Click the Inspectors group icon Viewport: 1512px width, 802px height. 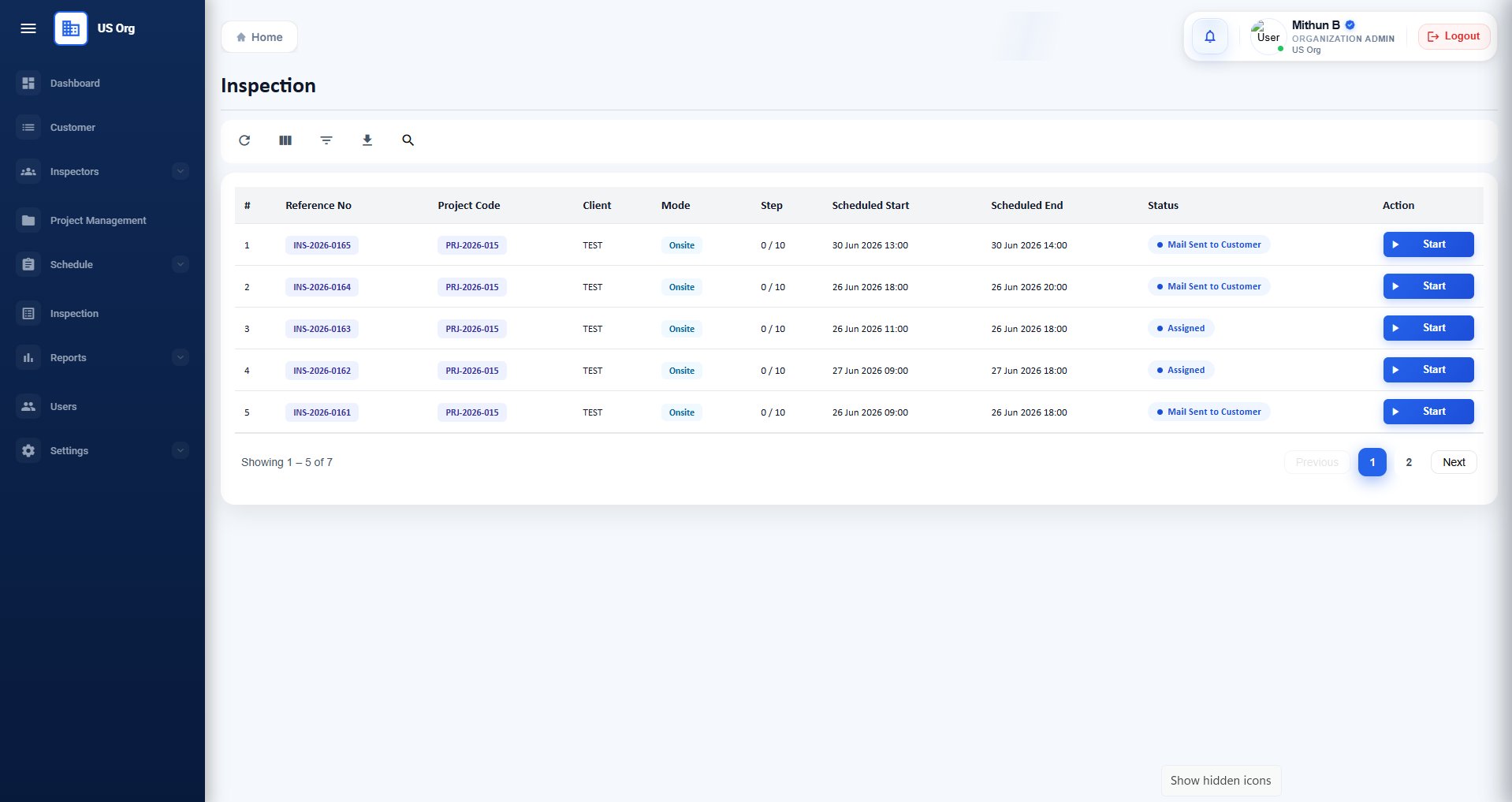(28, 171)
